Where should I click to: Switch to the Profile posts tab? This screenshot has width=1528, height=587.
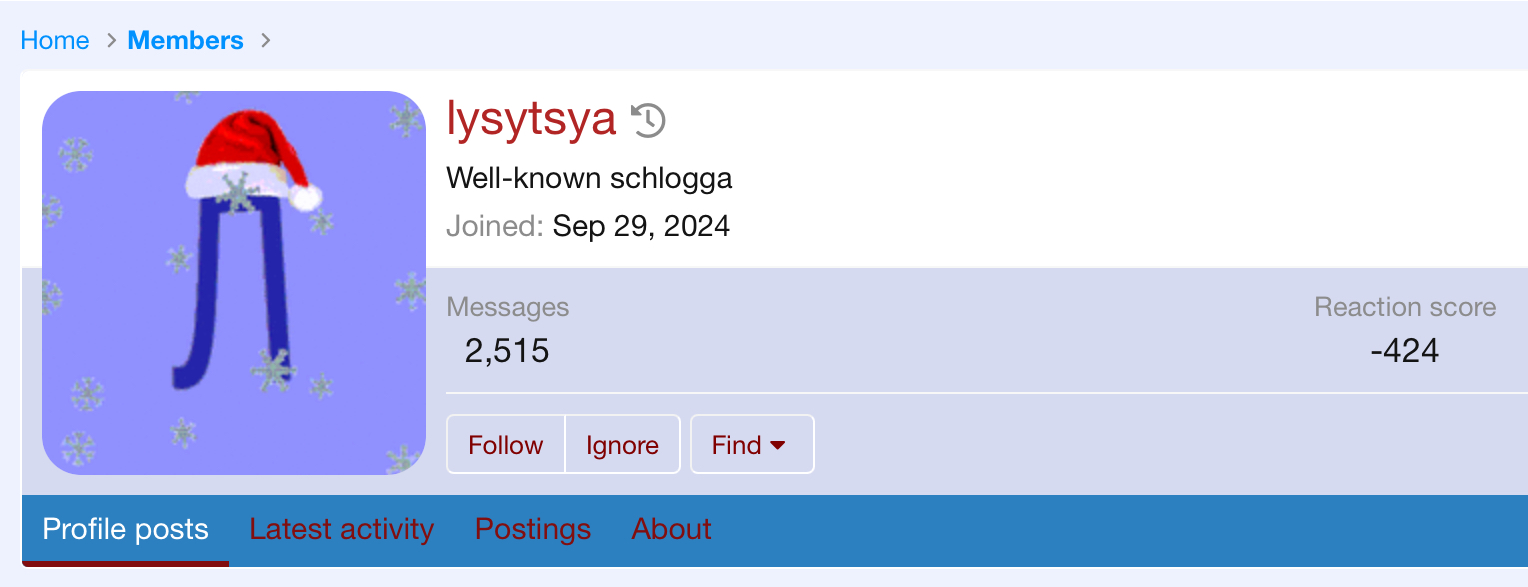point(126,529)
